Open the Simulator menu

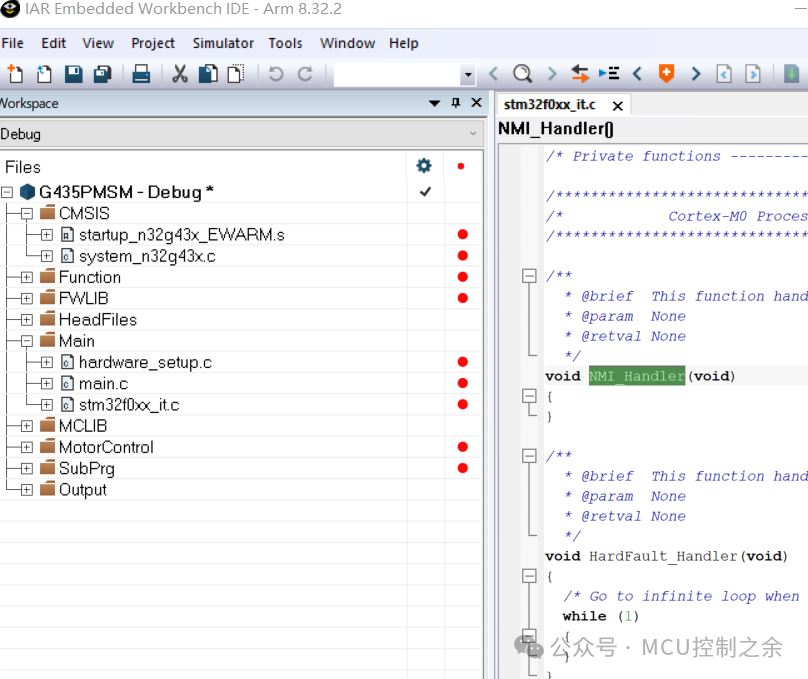(223, 43)
